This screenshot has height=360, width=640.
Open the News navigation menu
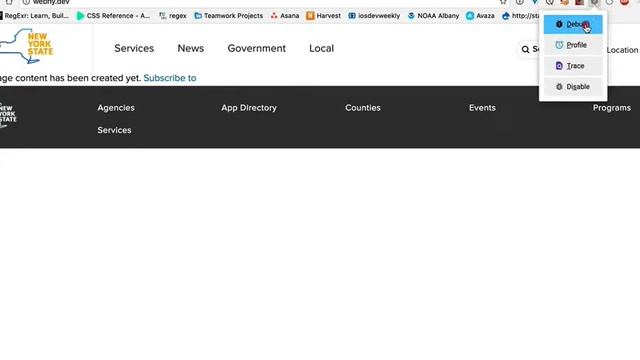tap(191, 48)
